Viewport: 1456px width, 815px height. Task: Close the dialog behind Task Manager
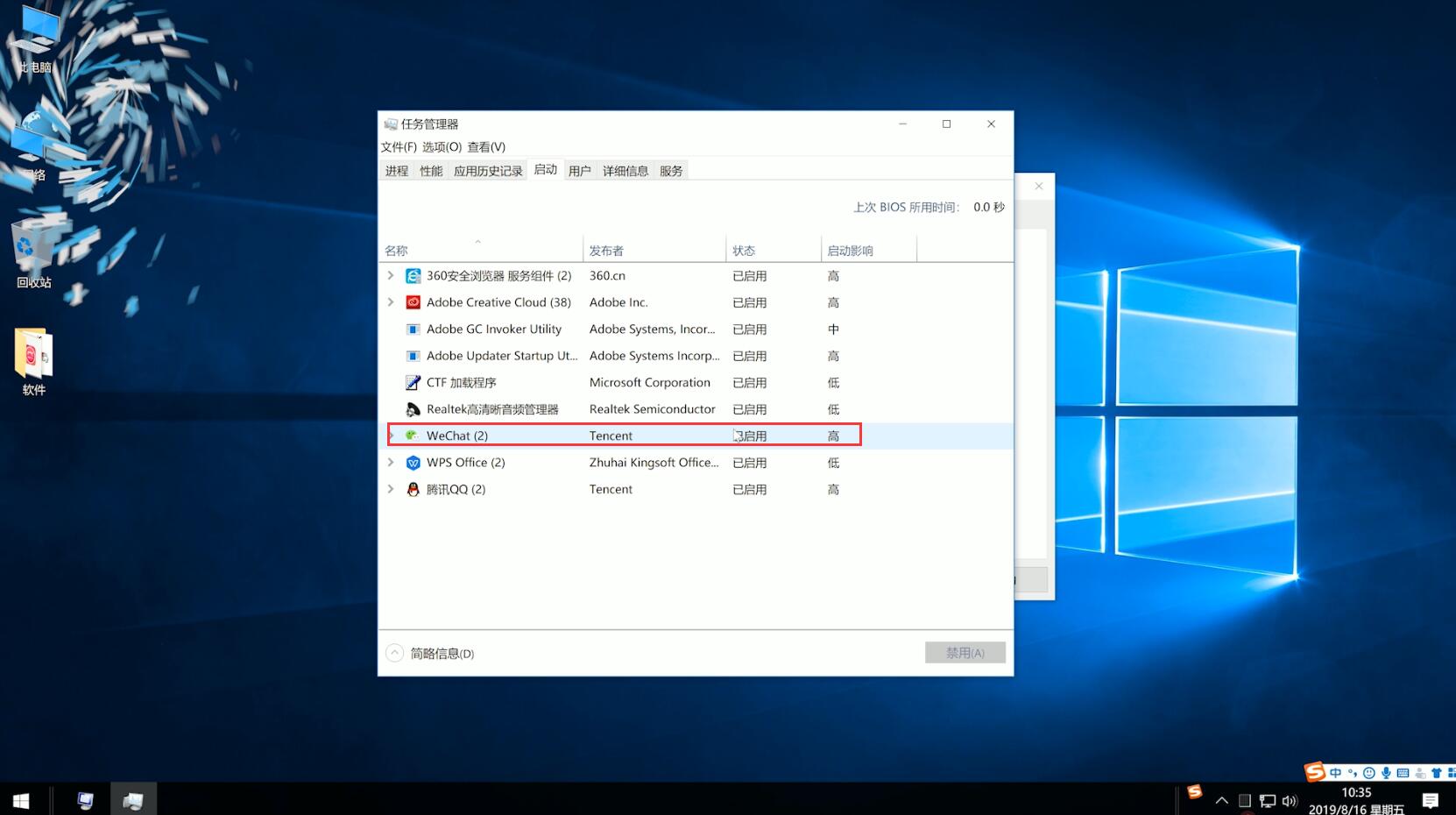pyautogui.click(x=1038, y=187)
